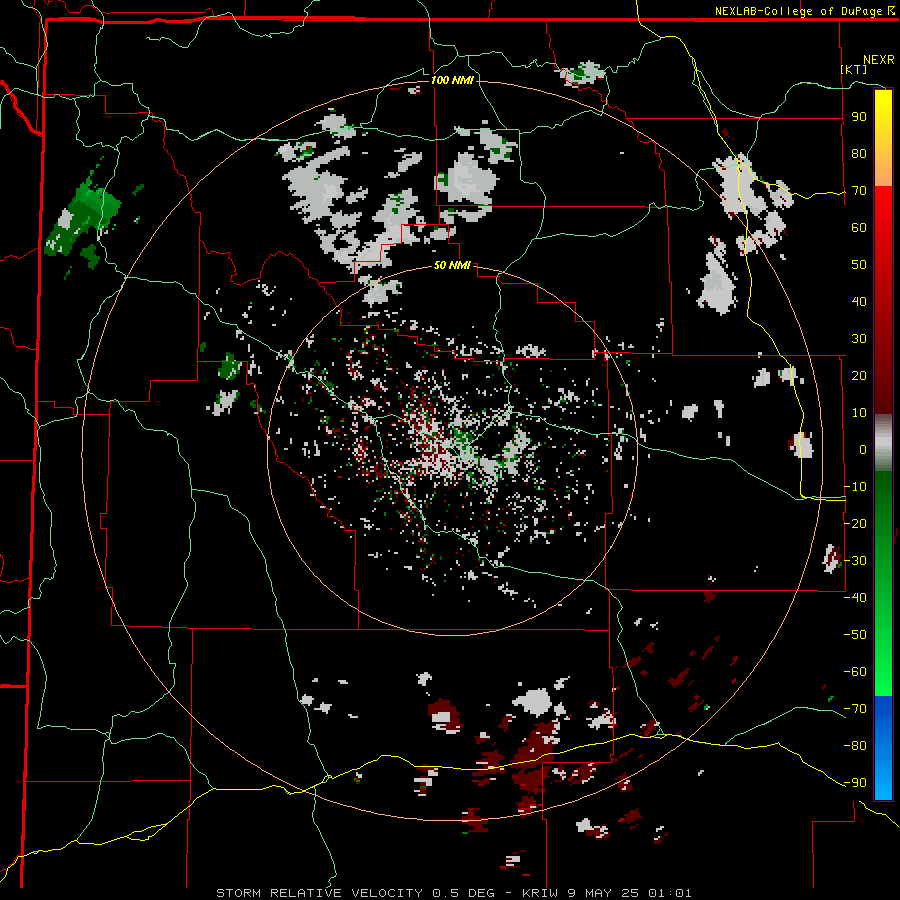Click the -90 value on velocity scale
Screen dimensions: 900x900
coord(855,783)
